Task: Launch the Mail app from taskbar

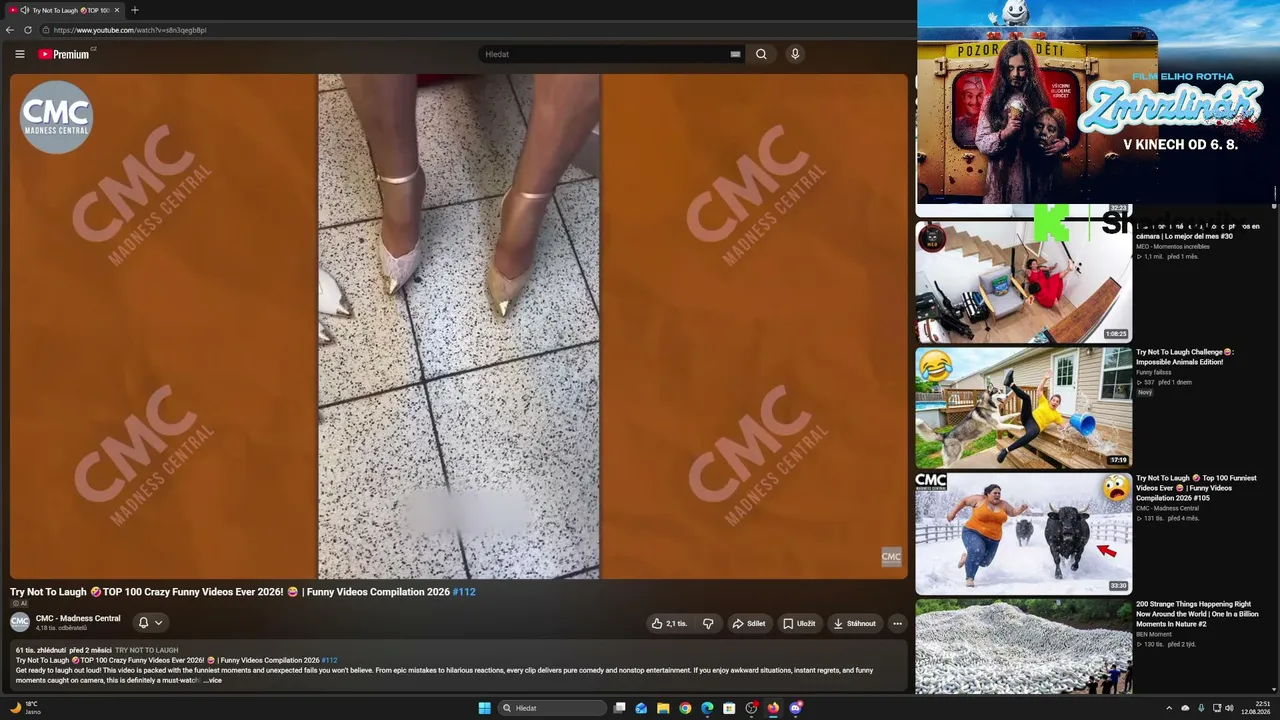Action: click(641, 708)
